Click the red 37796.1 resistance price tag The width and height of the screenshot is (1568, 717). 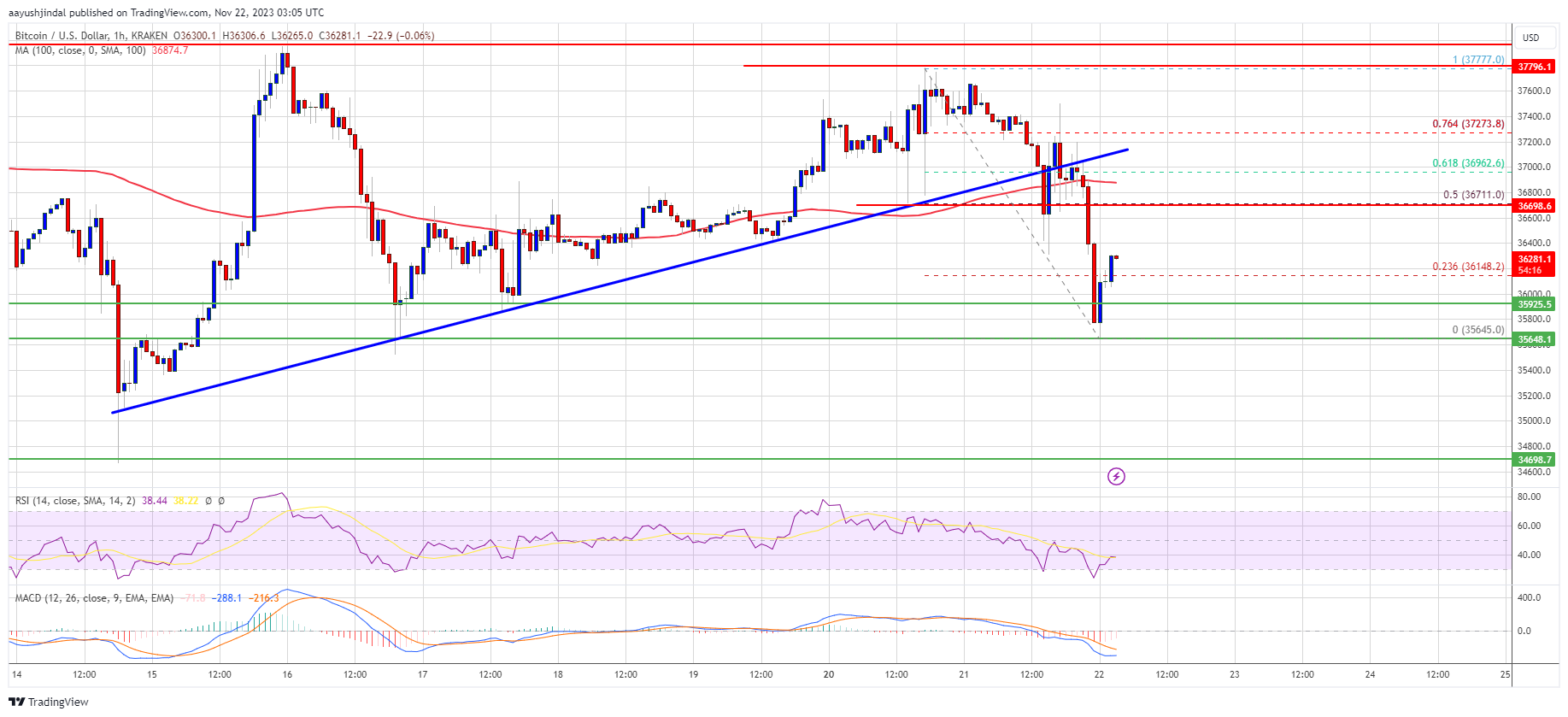pos(1534,67)
